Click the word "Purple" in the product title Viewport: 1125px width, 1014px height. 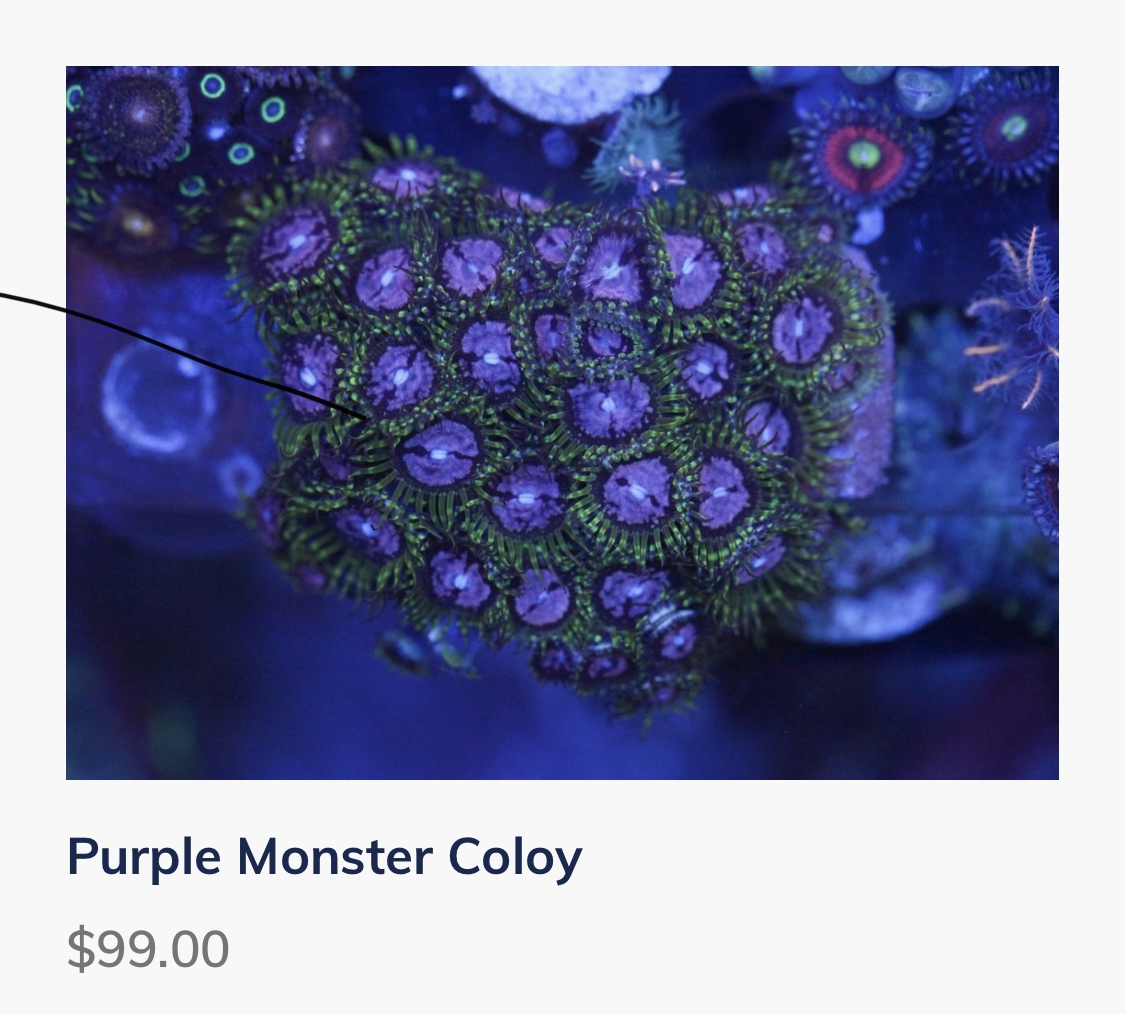pyautogui.click(x=143, y=858)
